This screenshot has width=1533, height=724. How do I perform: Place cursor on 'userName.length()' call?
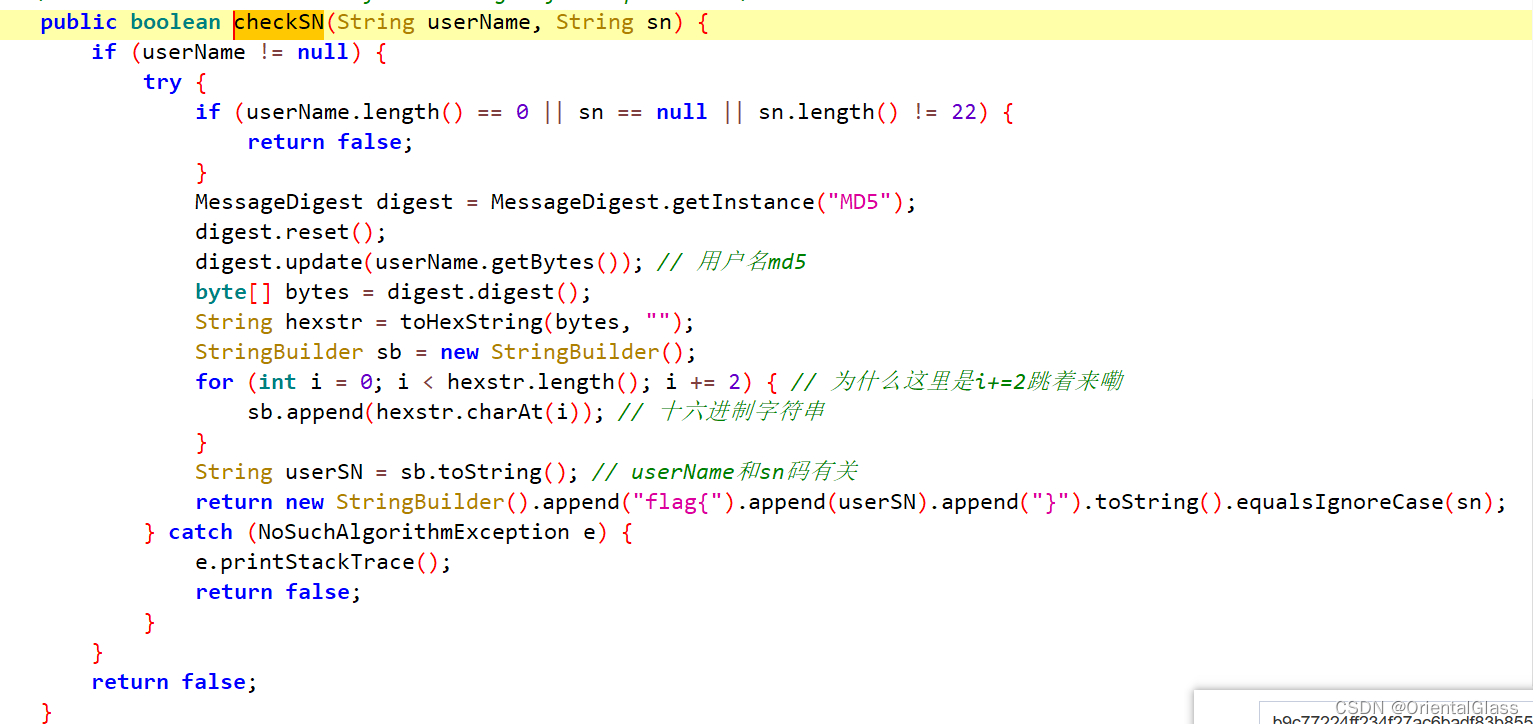pyautogui.click(x=355, y=113)
